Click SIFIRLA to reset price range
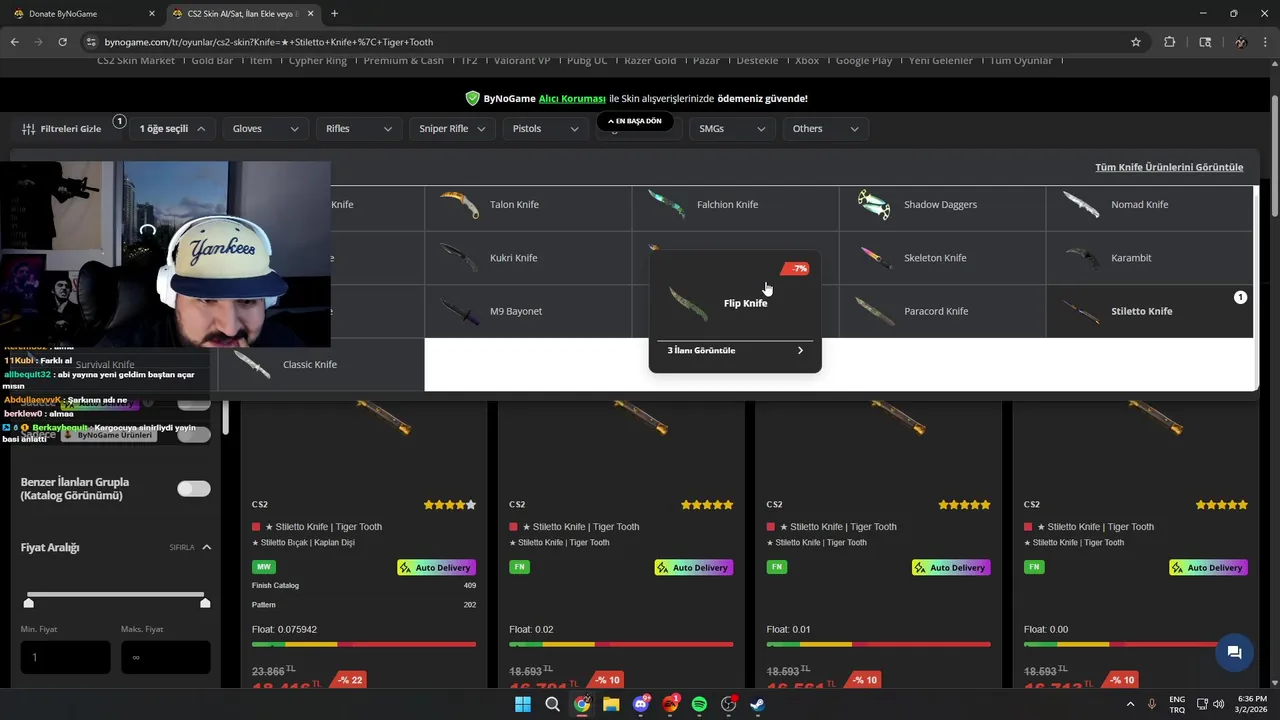This screenshot has height=720, width=1280. [182, 547]
